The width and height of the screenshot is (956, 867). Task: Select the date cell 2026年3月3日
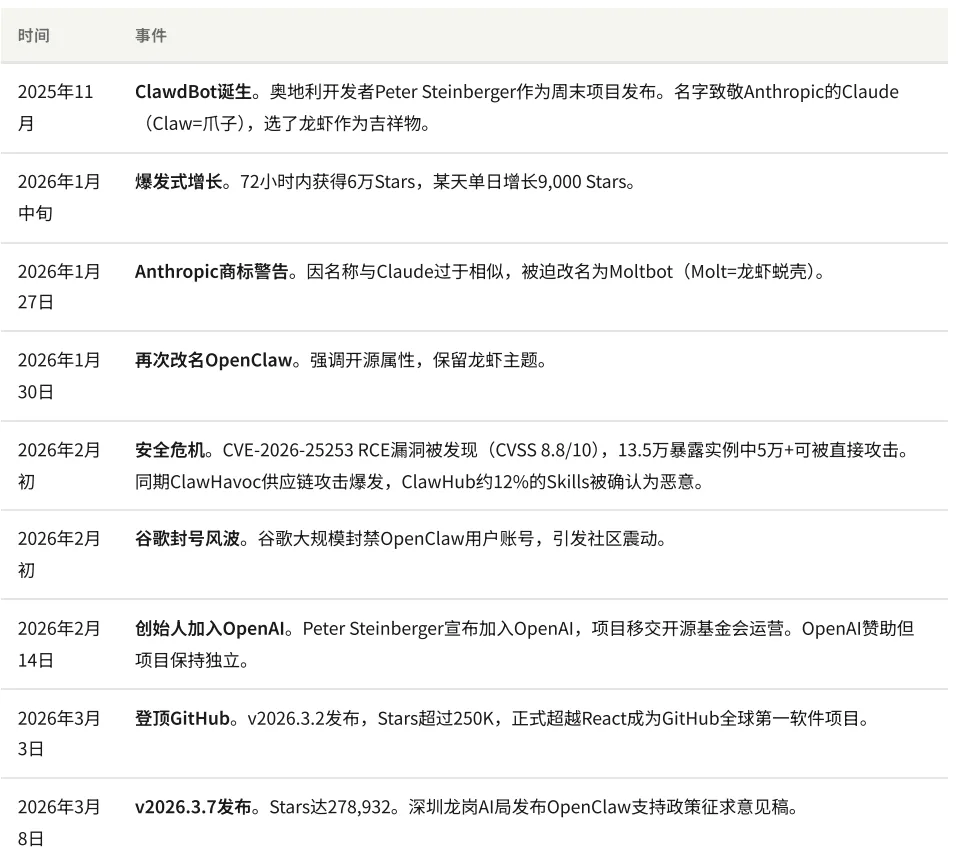click(59, 733)
